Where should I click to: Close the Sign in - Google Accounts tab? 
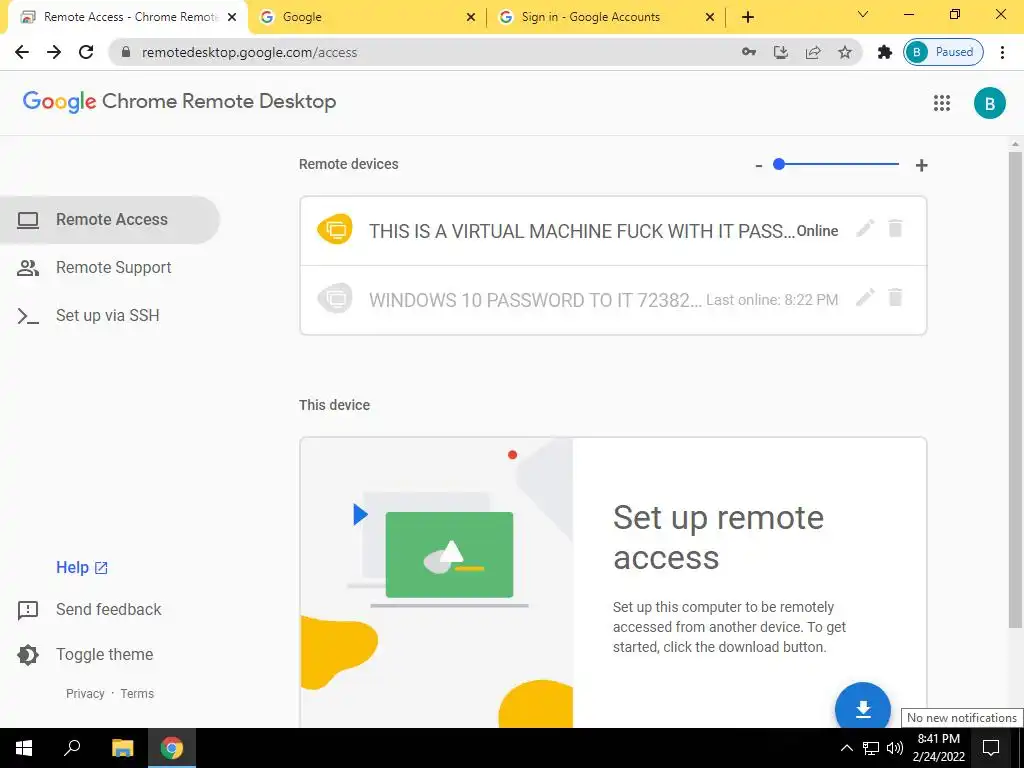pos(710,18)
